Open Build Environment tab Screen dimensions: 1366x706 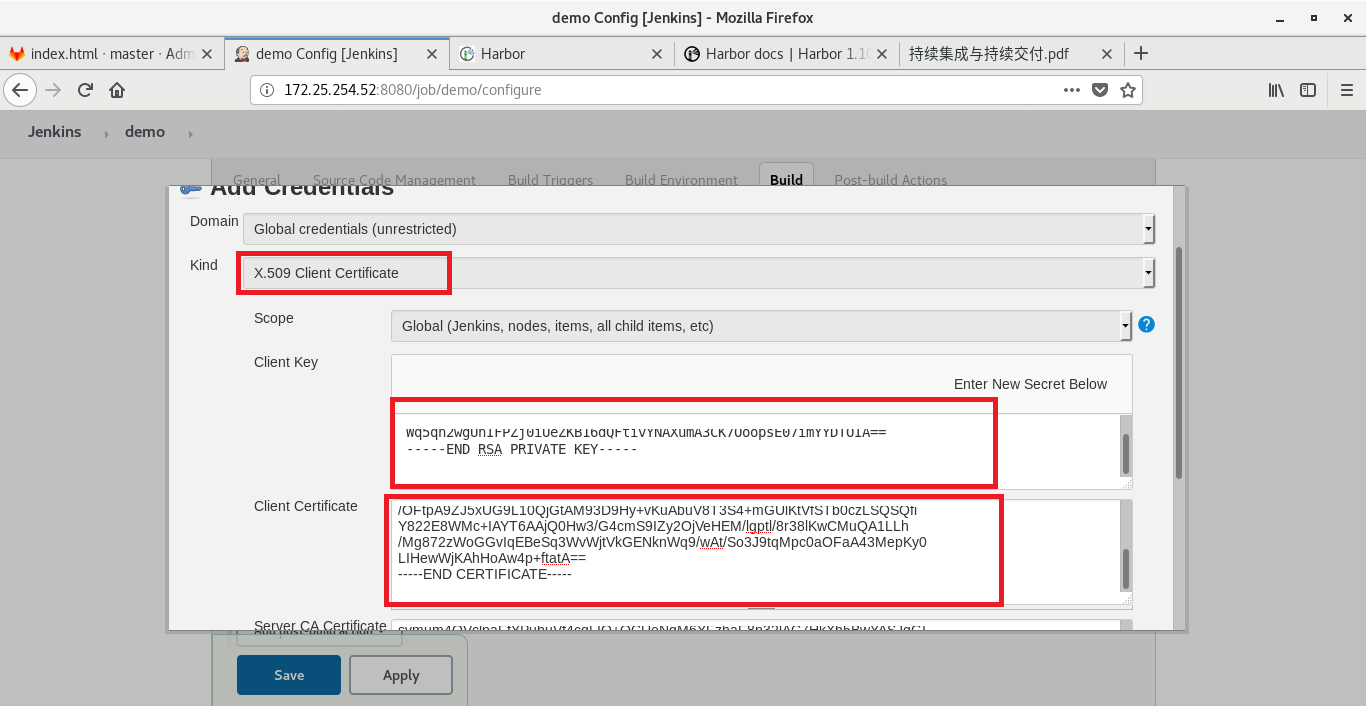681,180
